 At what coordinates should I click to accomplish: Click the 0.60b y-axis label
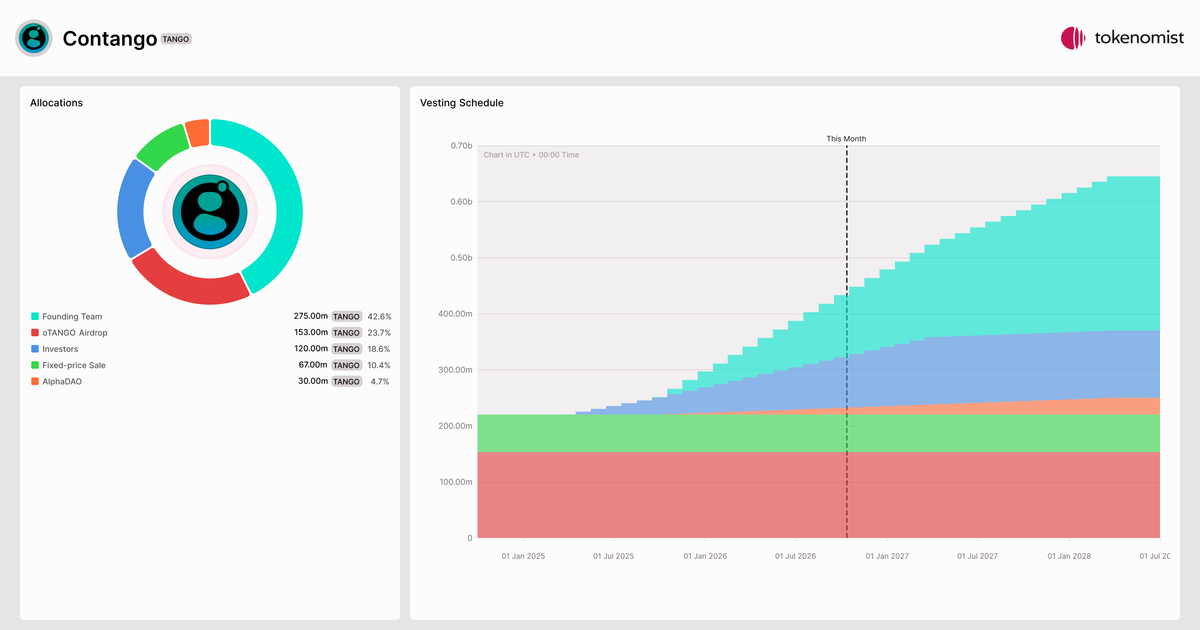461,202
